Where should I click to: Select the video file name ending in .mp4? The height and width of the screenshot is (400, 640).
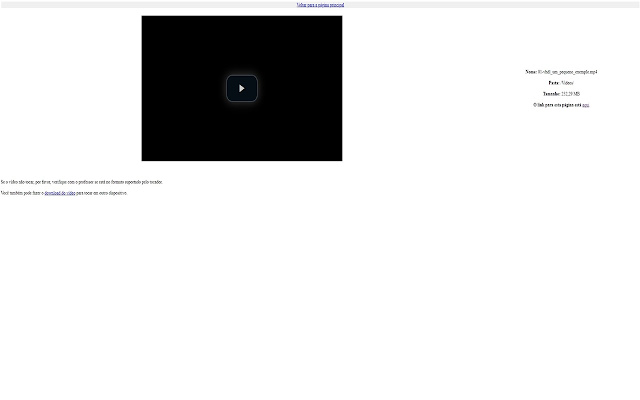tap(567, 72)
